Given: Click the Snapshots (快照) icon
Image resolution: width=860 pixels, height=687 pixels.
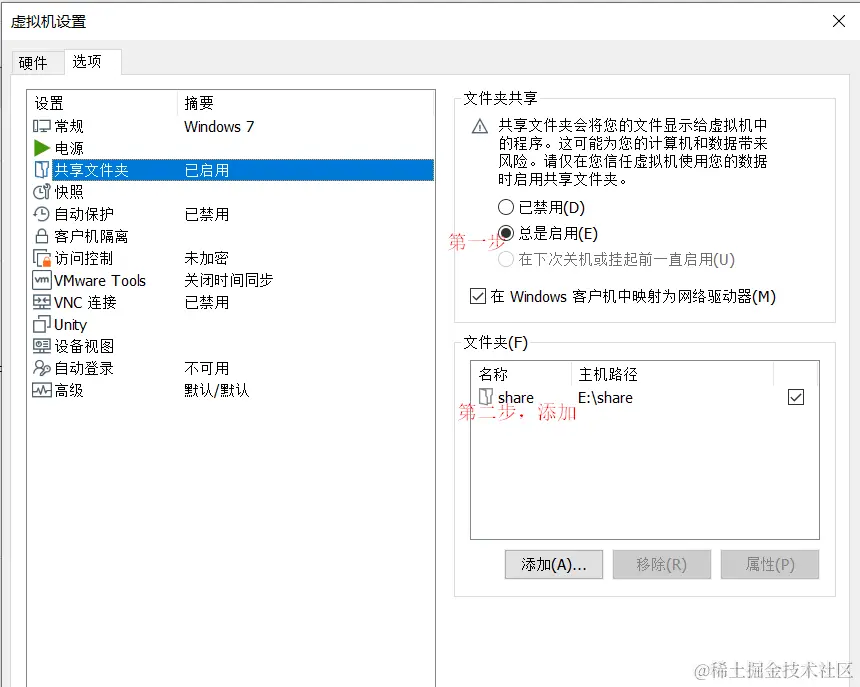Looking at the screenshot, I should click(42, 192).
